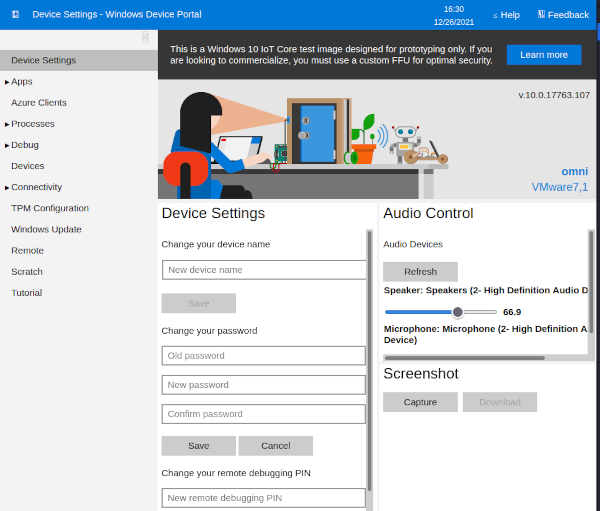The width and height of the screenshot is (600, 511).
Task: Open Windows Update page
Action: click(x=46, y=229)
